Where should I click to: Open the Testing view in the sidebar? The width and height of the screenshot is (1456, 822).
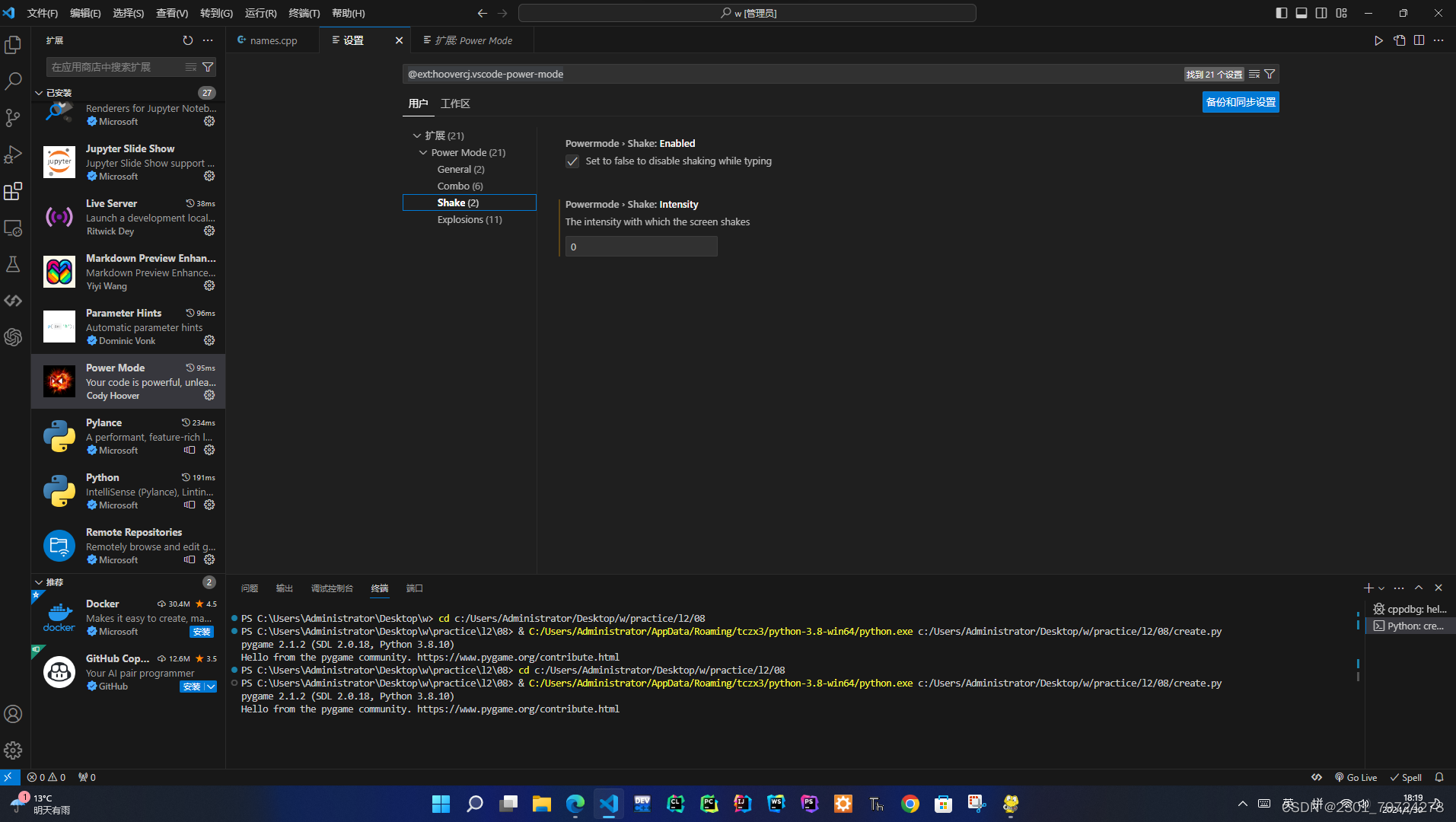pos(12,264)
